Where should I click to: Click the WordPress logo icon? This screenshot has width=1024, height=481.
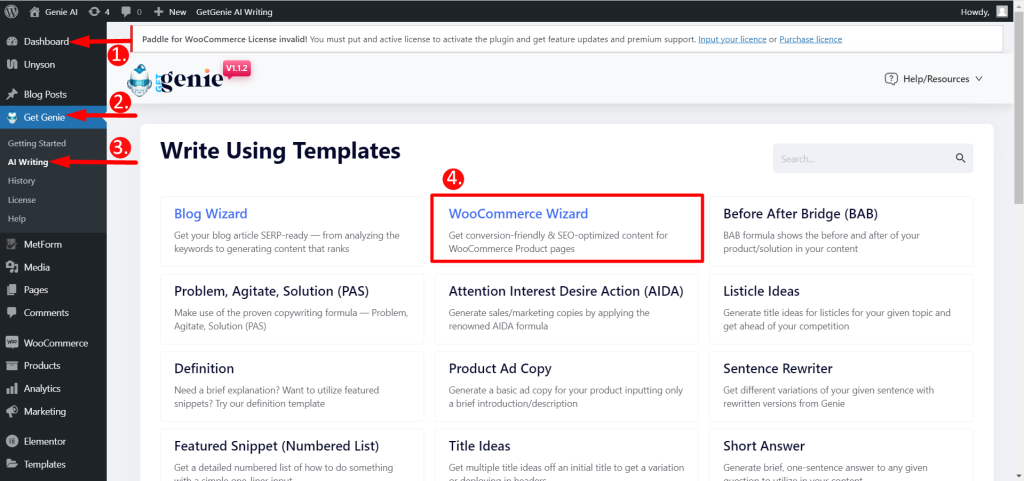pos(12,12)
